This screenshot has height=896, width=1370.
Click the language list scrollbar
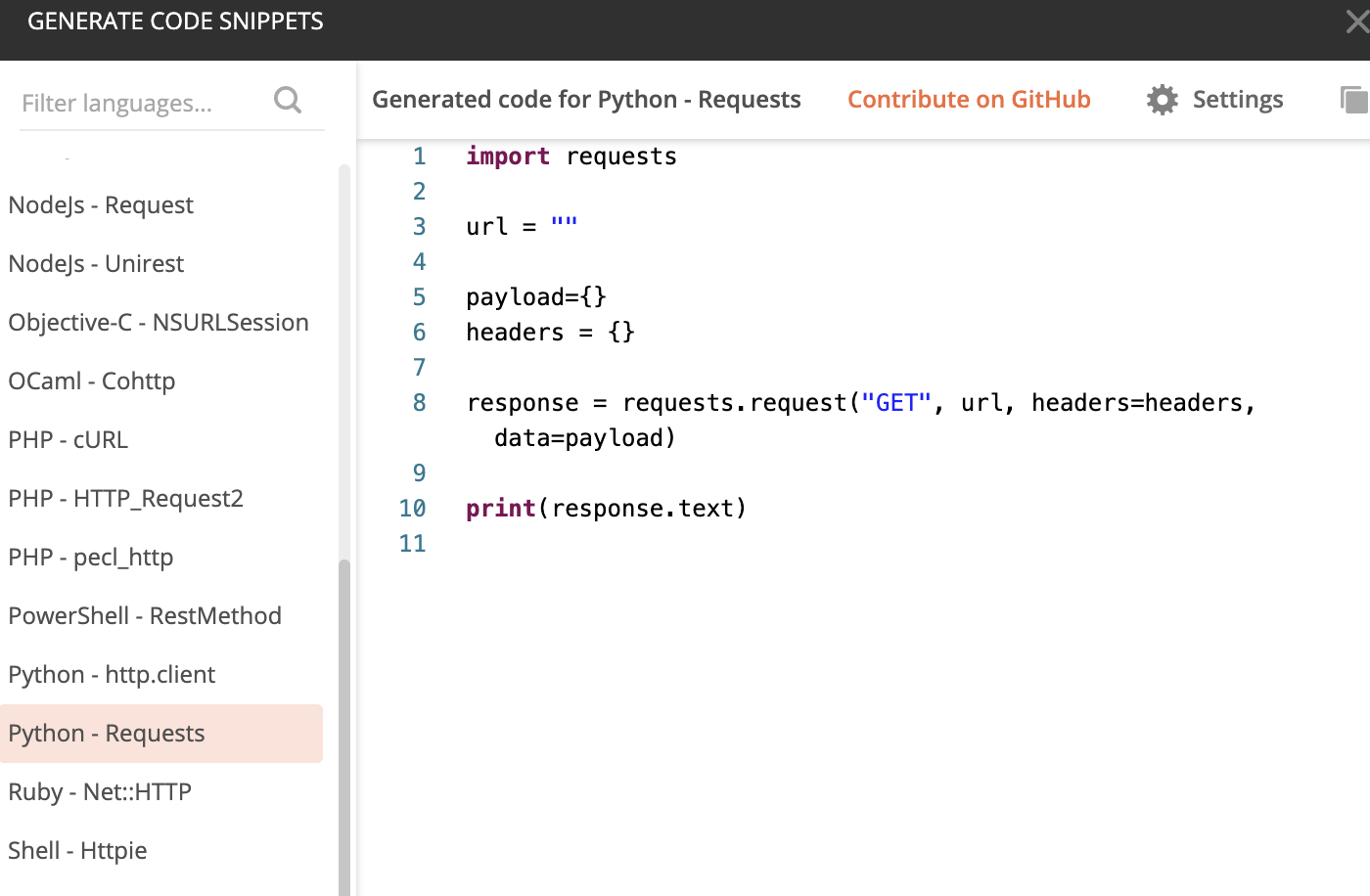[x=343, y=728]
